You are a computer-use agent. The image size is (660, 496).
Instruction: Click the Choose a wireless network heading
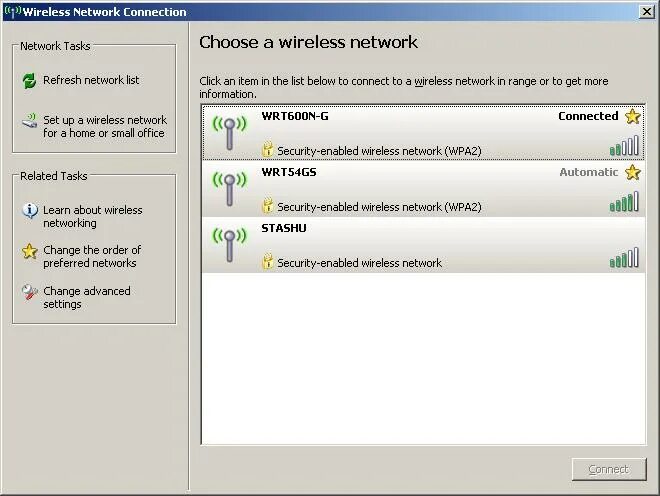(308, 42)
